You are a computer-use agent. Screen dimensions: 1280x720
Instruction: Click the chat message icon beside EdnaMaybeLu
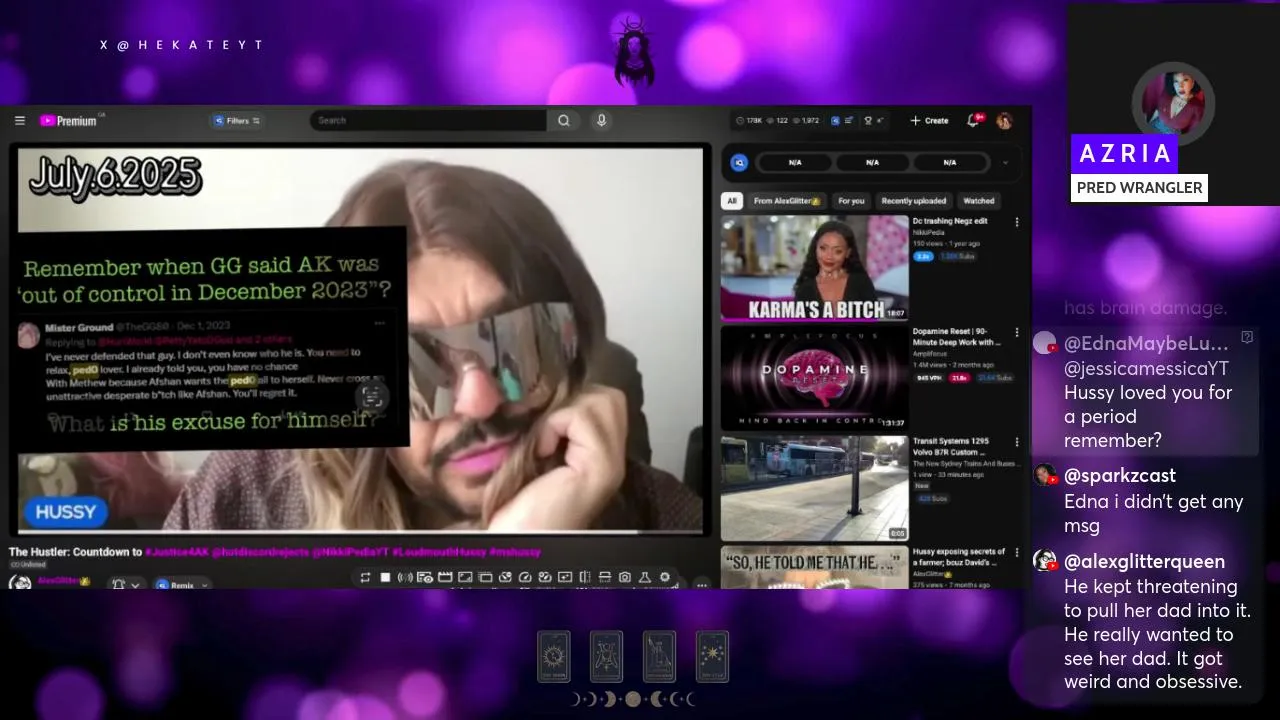click(1247, 338)
